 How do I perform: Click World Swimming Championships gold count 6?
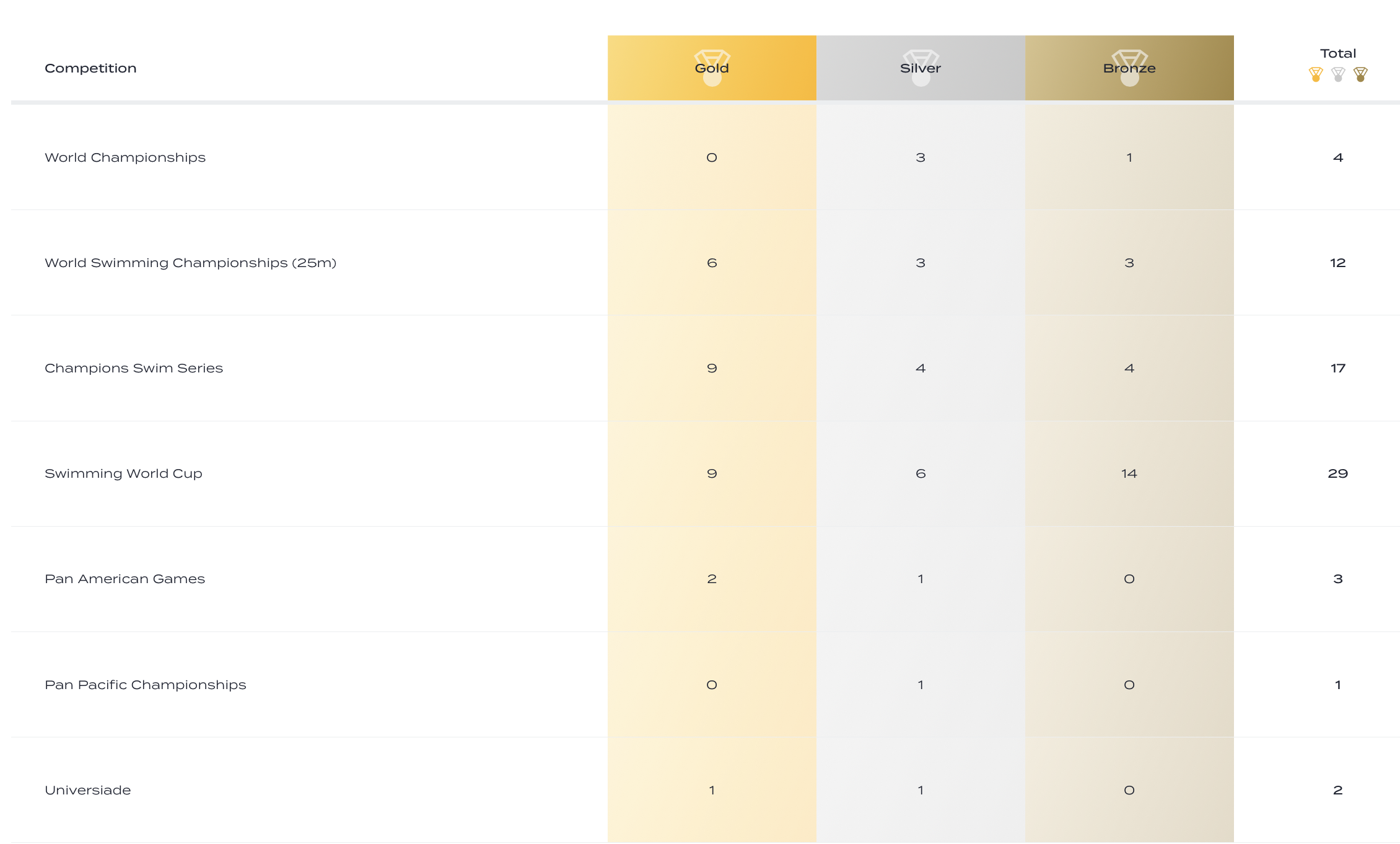pyautogui.click(x=712, y=263)
